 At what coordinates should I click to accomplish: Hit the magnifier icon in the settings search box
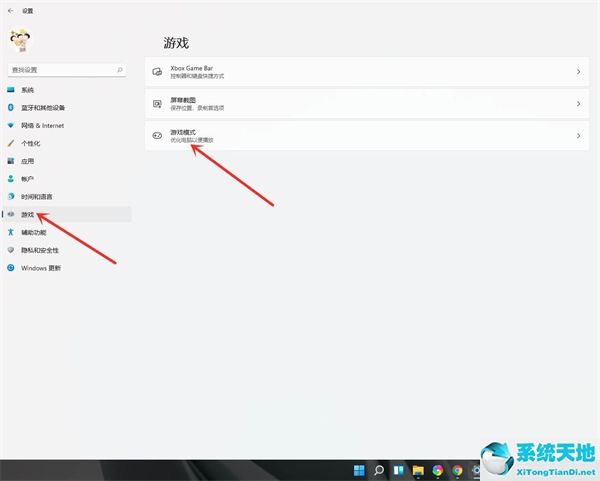[x=120, y=70]
